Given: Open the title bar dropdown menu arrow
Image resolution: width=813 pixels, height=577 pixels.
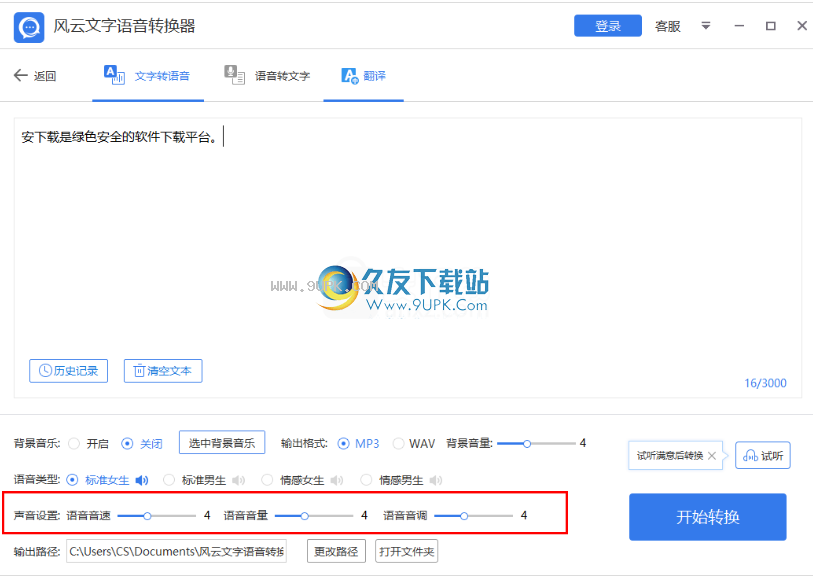Looking at the screenshot, I should (706, 25).
